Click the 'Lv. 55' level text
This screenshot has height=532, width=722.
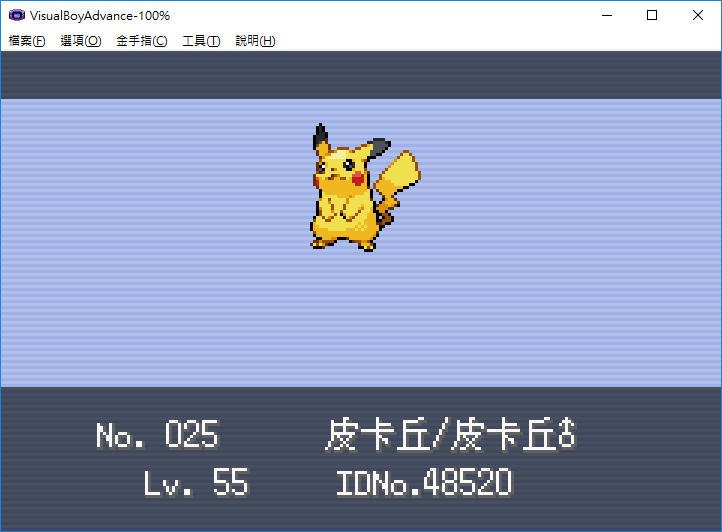197,483
